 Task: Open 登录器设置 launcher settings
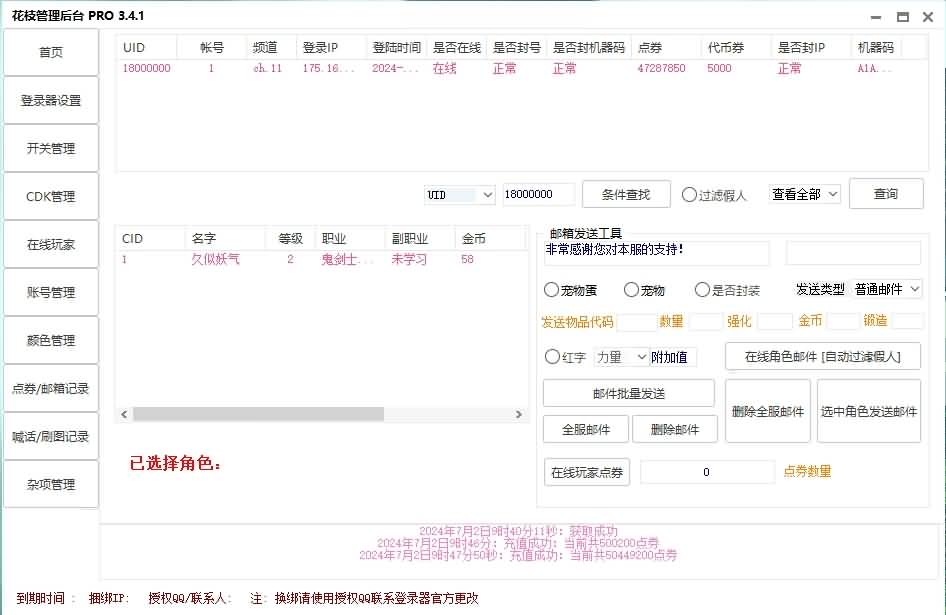(50, 100)
